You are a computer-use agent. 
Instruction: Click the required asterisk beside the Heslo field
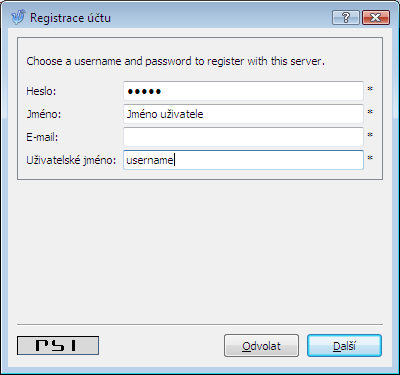coord(370,89)
